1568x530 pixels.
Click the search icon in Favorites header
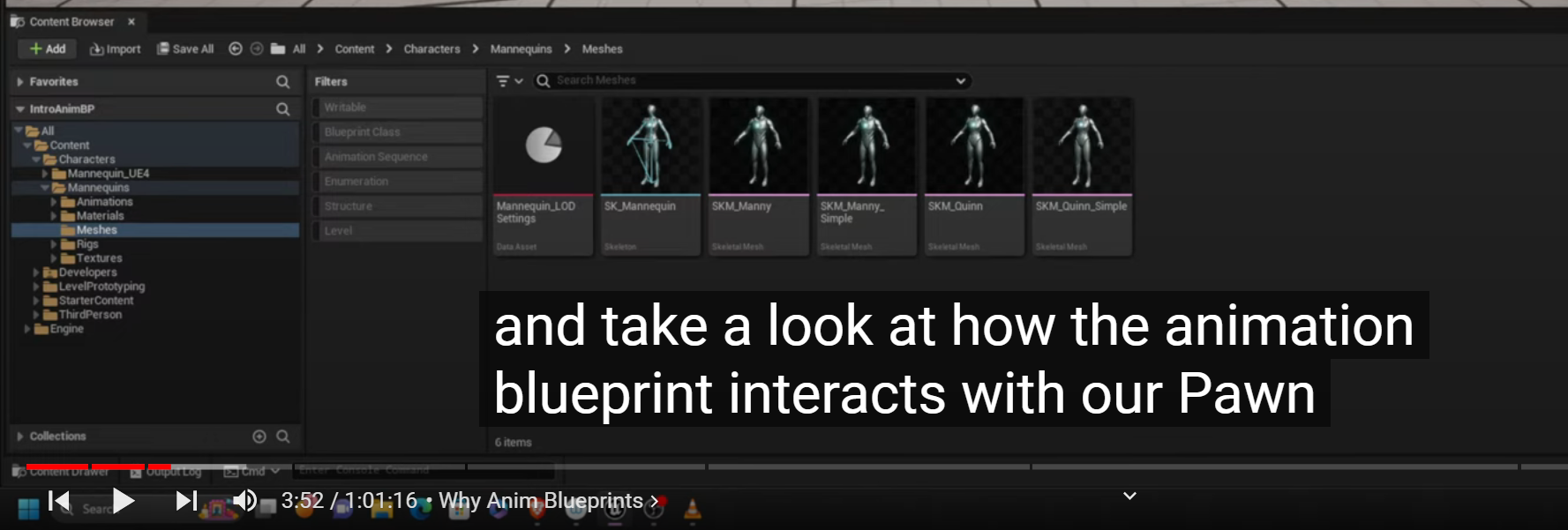pyautogui.click(x=282, y=82)
